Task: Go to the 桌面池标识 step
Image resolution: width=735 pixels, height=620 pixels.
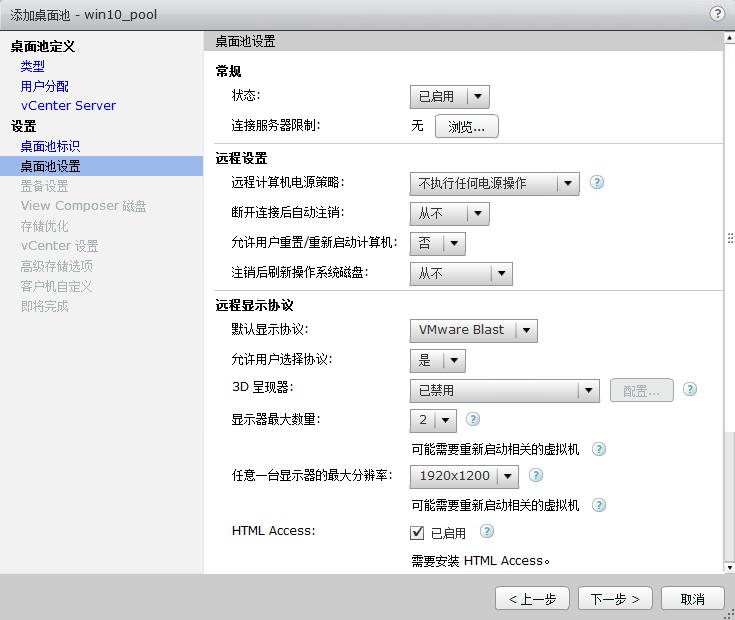Action: (50, 146)
